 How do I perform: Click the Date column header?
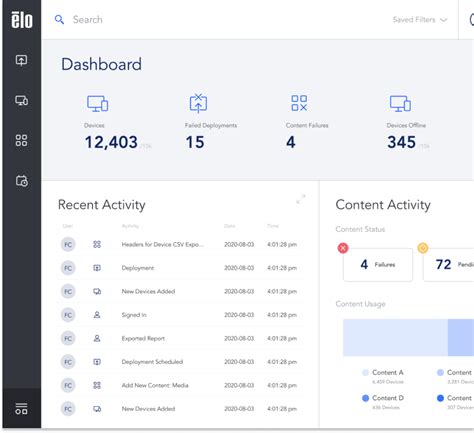[x=229, y=226]
